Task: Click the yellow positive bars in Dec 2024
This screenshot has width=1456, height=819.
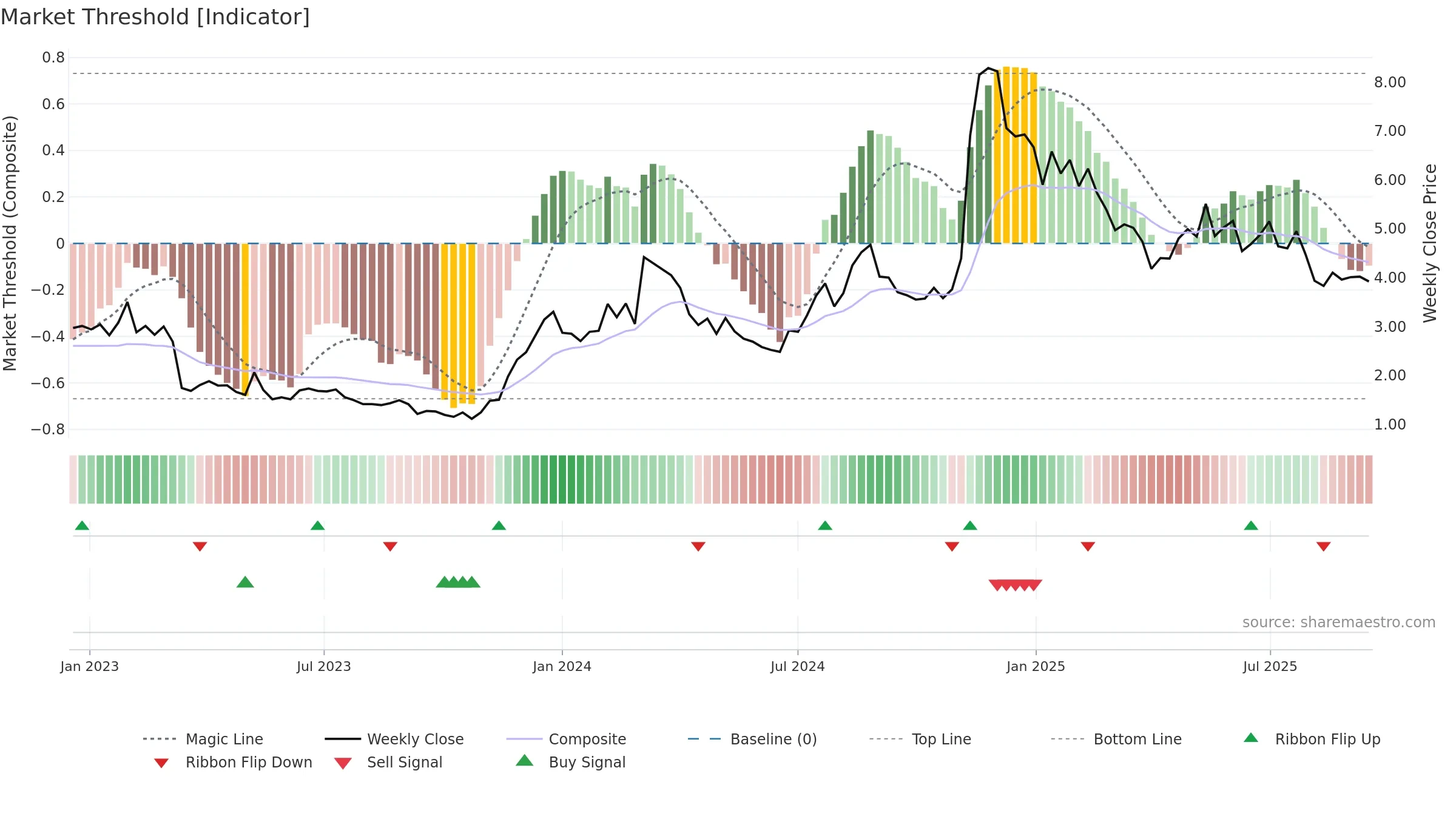Action: (x=1015, y=155)
